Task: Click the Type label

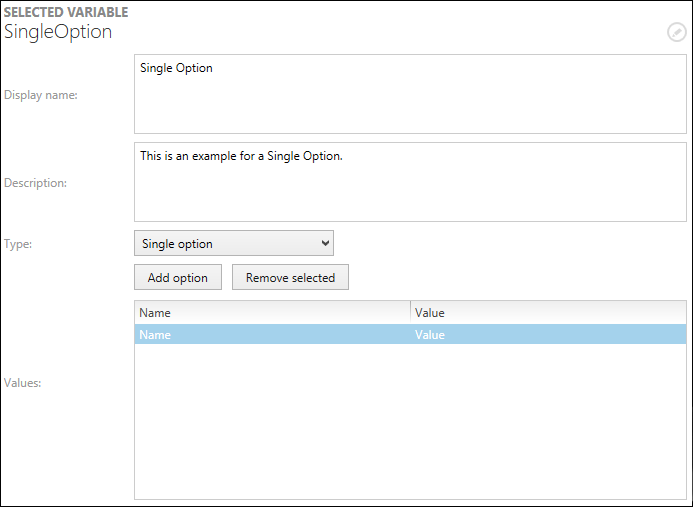Action: (18, 243)
